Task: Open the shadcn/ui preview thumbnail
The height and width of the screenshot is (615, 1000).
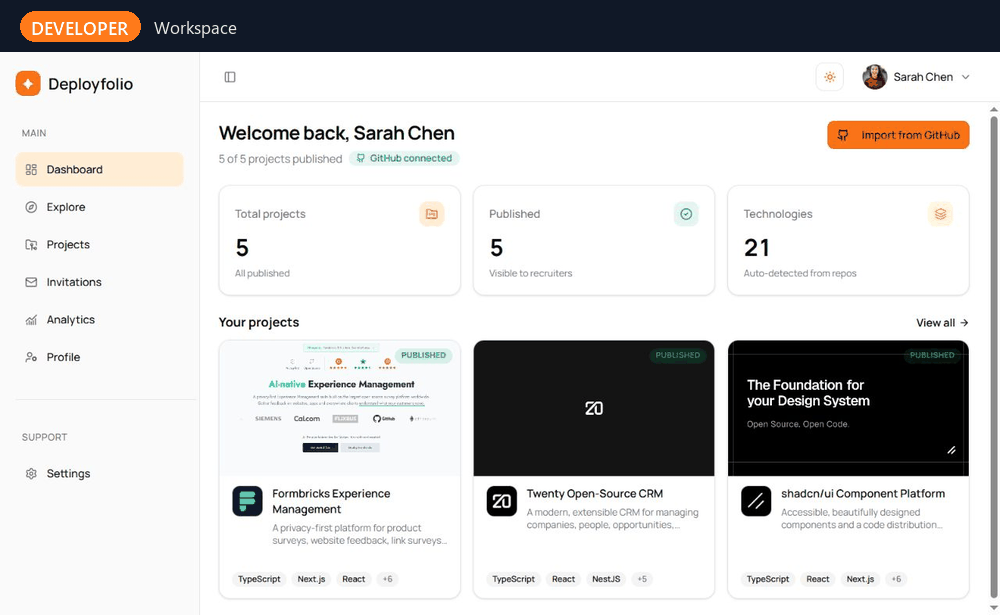Action: click(x=848, y=408)
